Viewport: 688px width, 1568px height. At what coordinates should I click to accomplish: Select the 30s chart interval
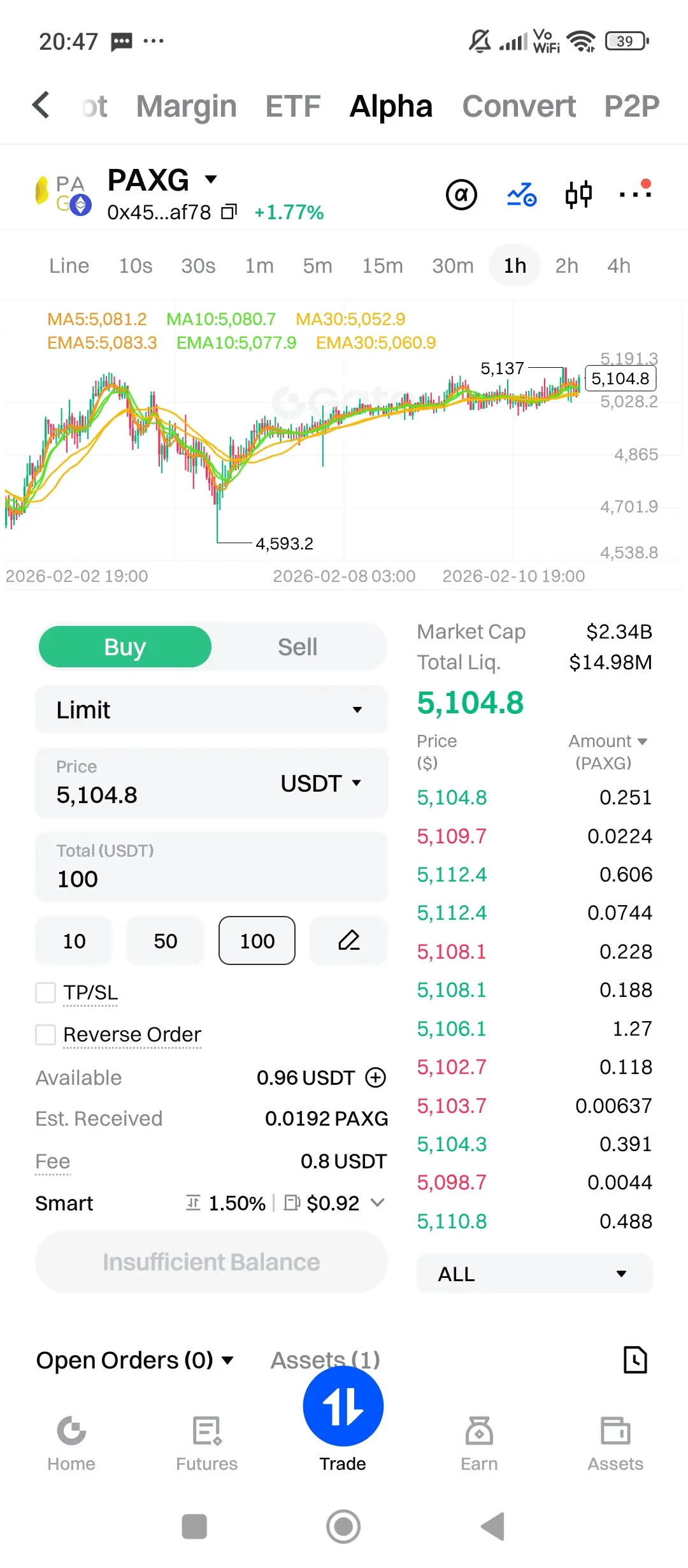[x=198, y=265]
